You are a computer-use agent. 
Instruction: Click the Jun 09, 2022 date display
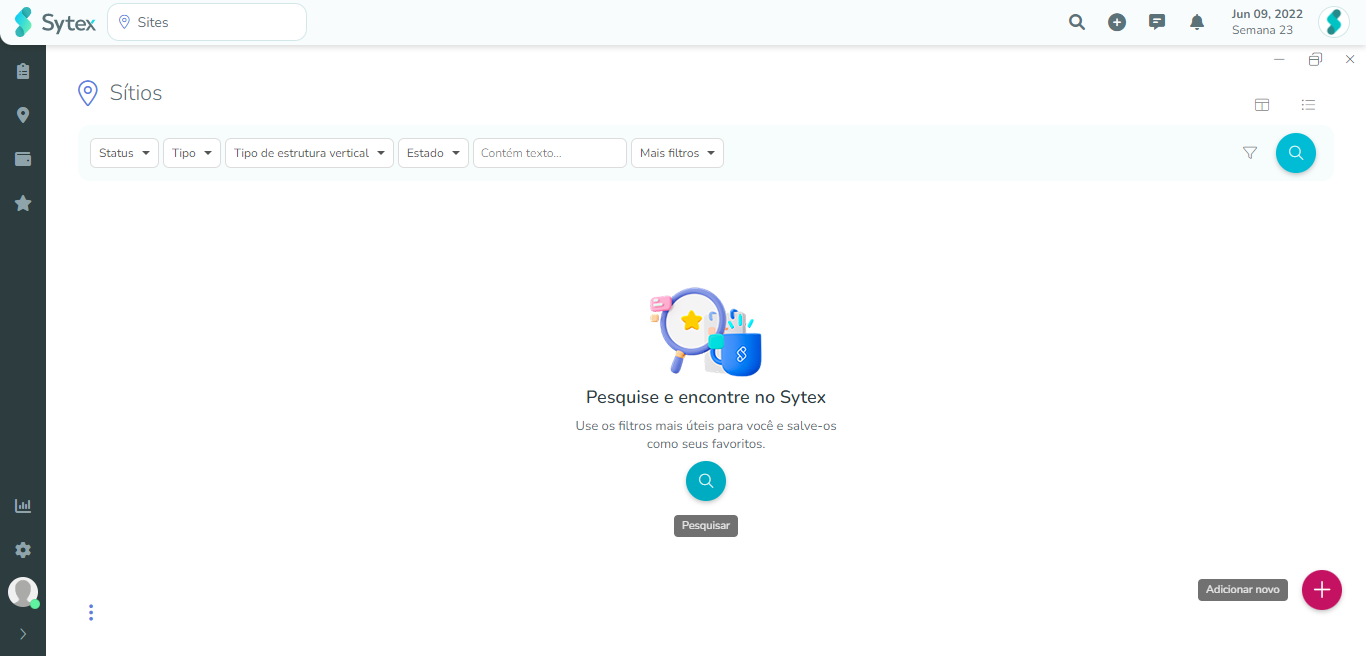pyautogui.click(x=1267, y=14)
